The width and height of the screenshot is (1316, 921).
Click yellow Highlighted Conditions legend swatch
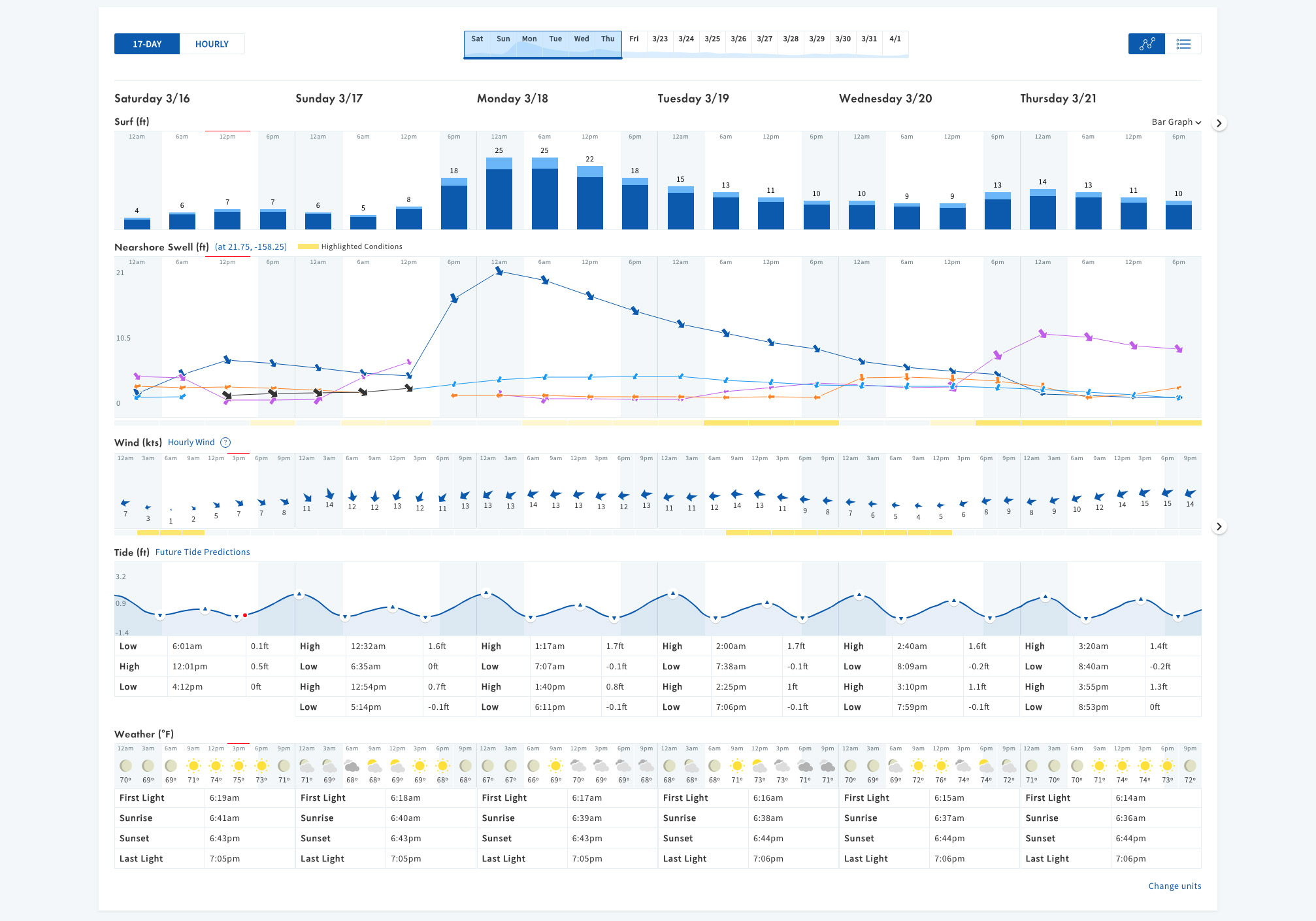[308, 246]
